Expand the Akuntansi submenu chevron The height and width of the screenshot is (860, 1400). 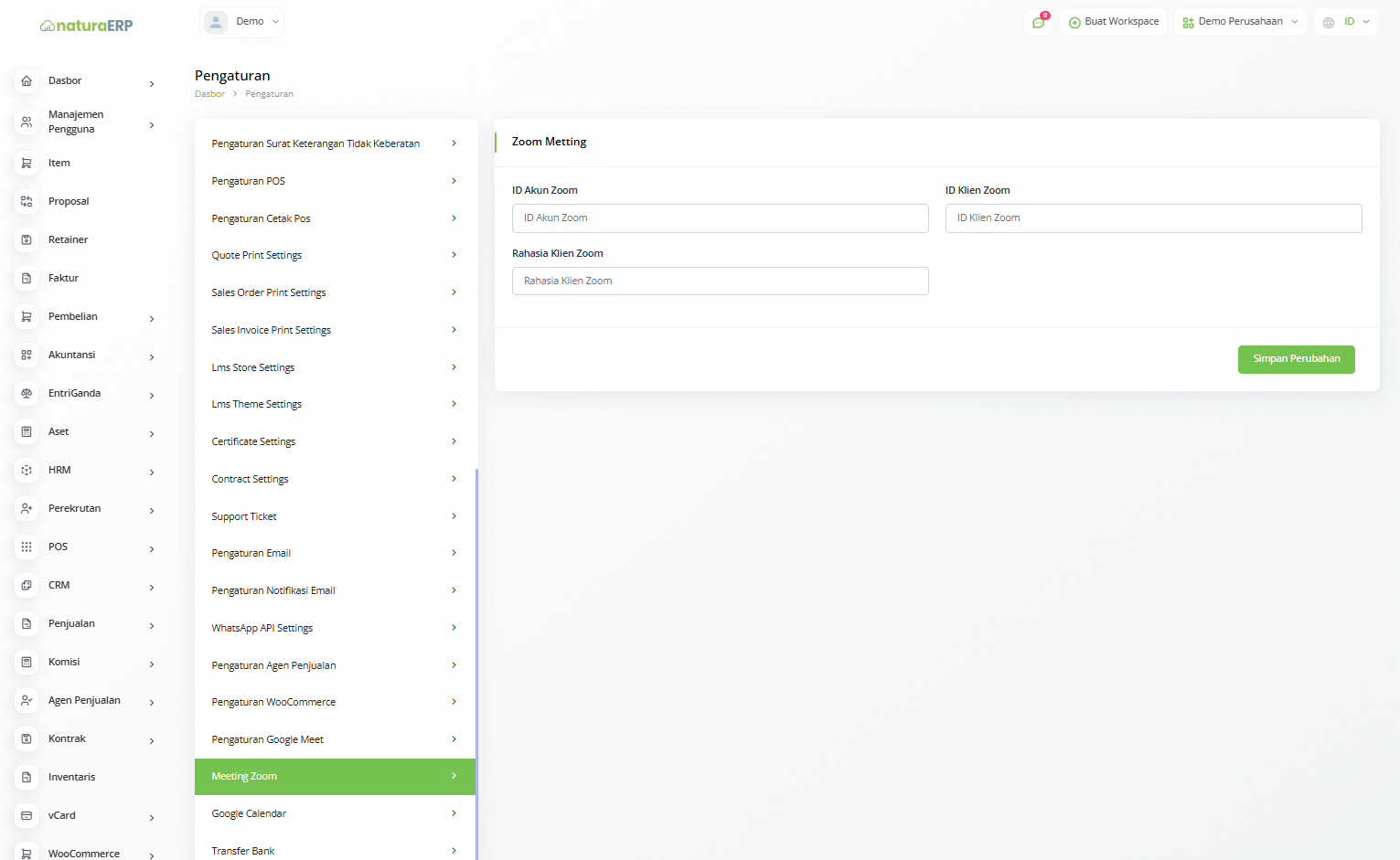(152, 357)
